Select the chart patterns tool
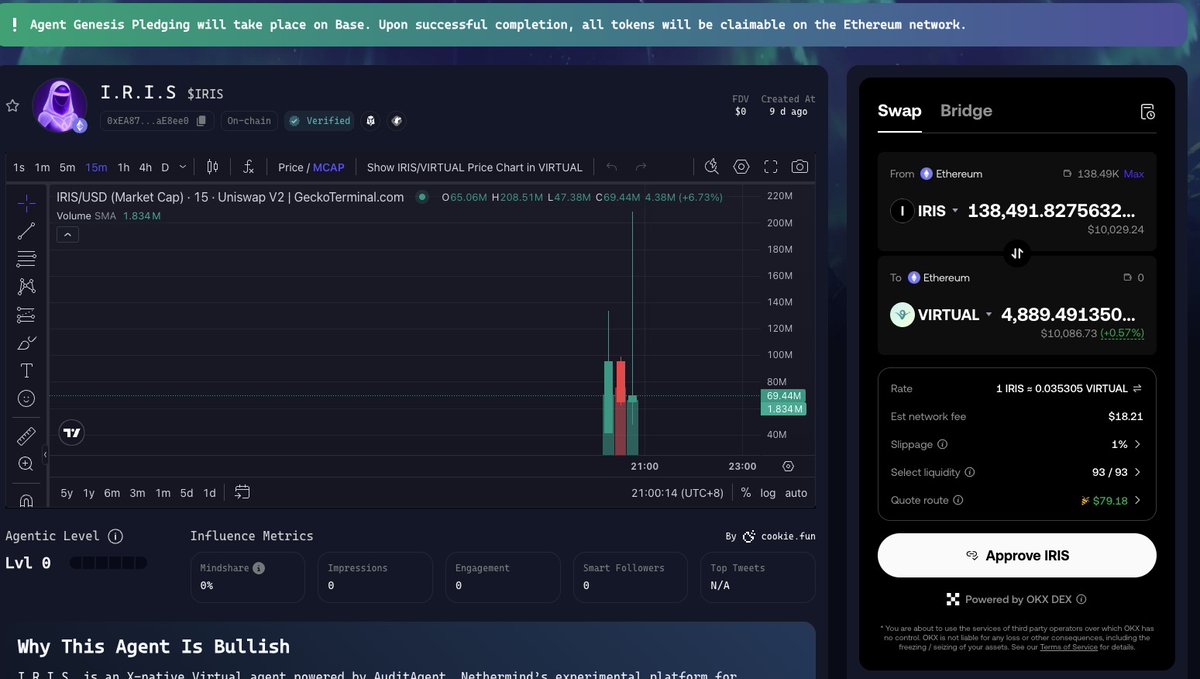 click(27, 287)
